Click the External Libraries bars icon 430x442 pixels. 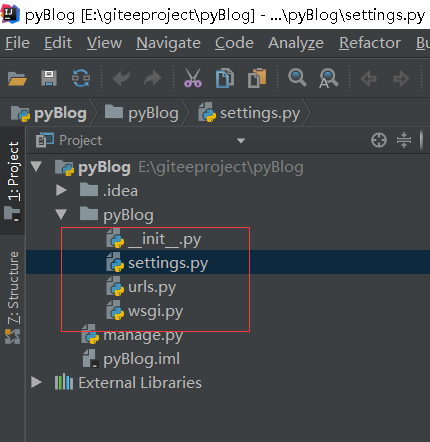click(64, 382)
